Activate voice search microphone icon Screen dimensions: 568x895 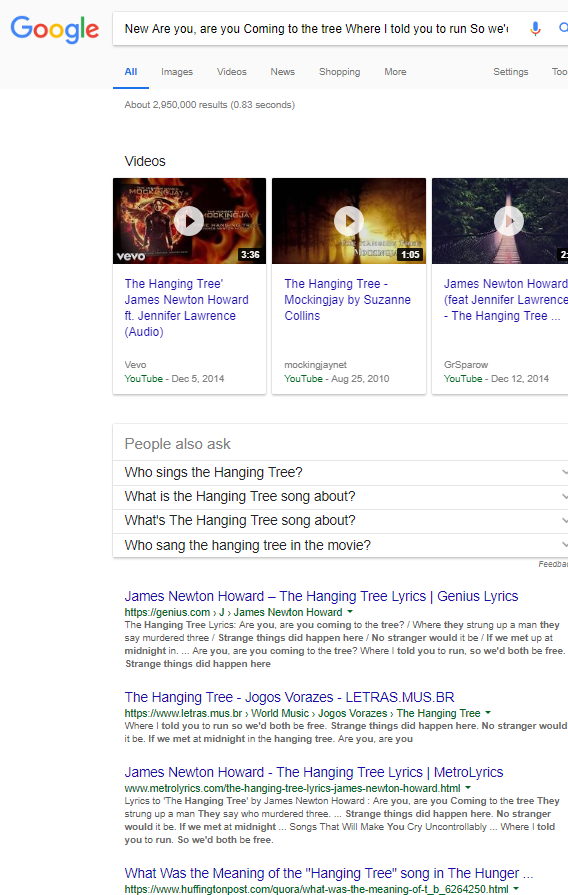(x=535, y=29)
